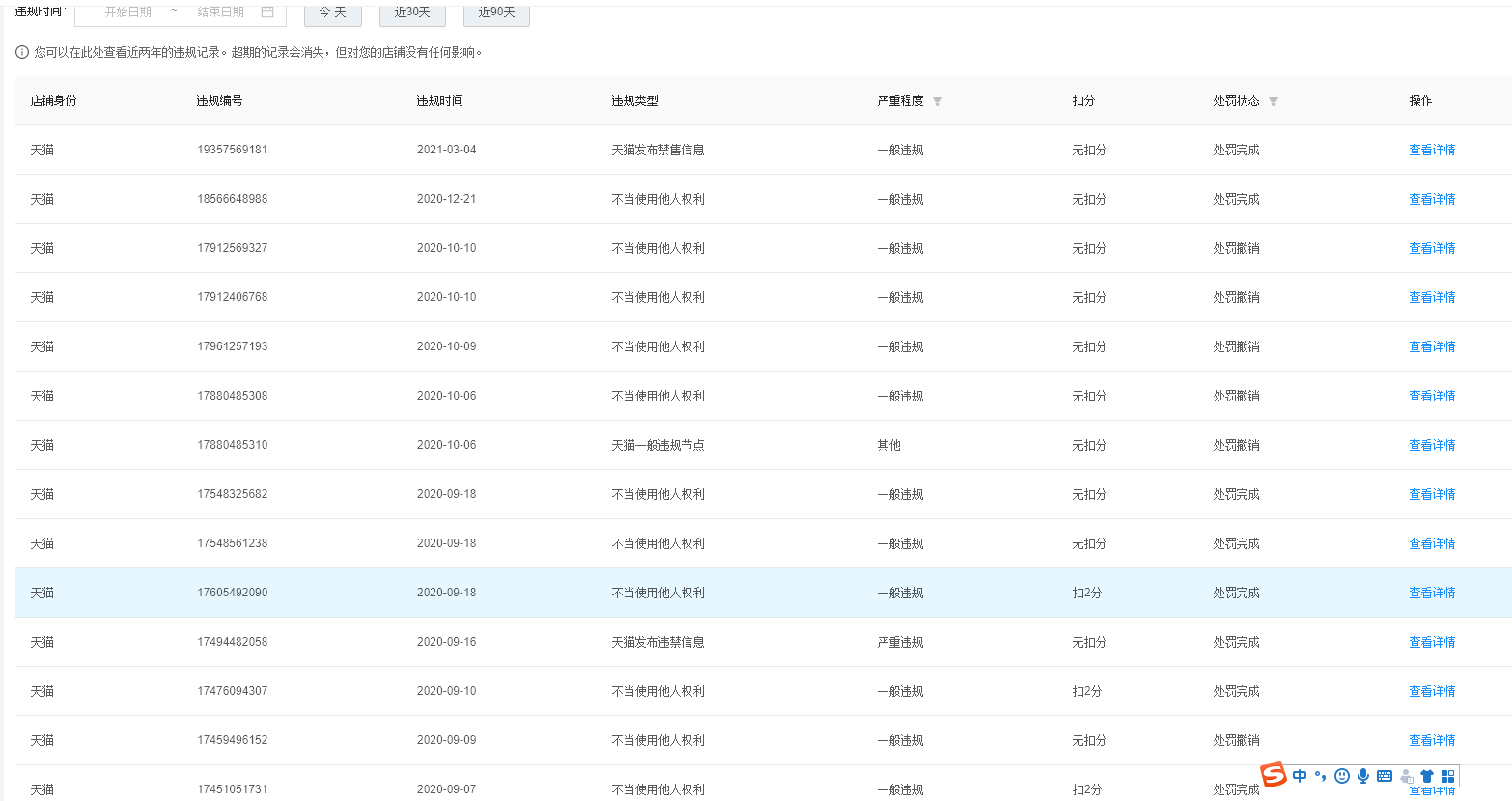Viewport: 1512px width, 801px height.
Task: Click the date 2021-03-04 cell
Action: click(x=446, y=150)
